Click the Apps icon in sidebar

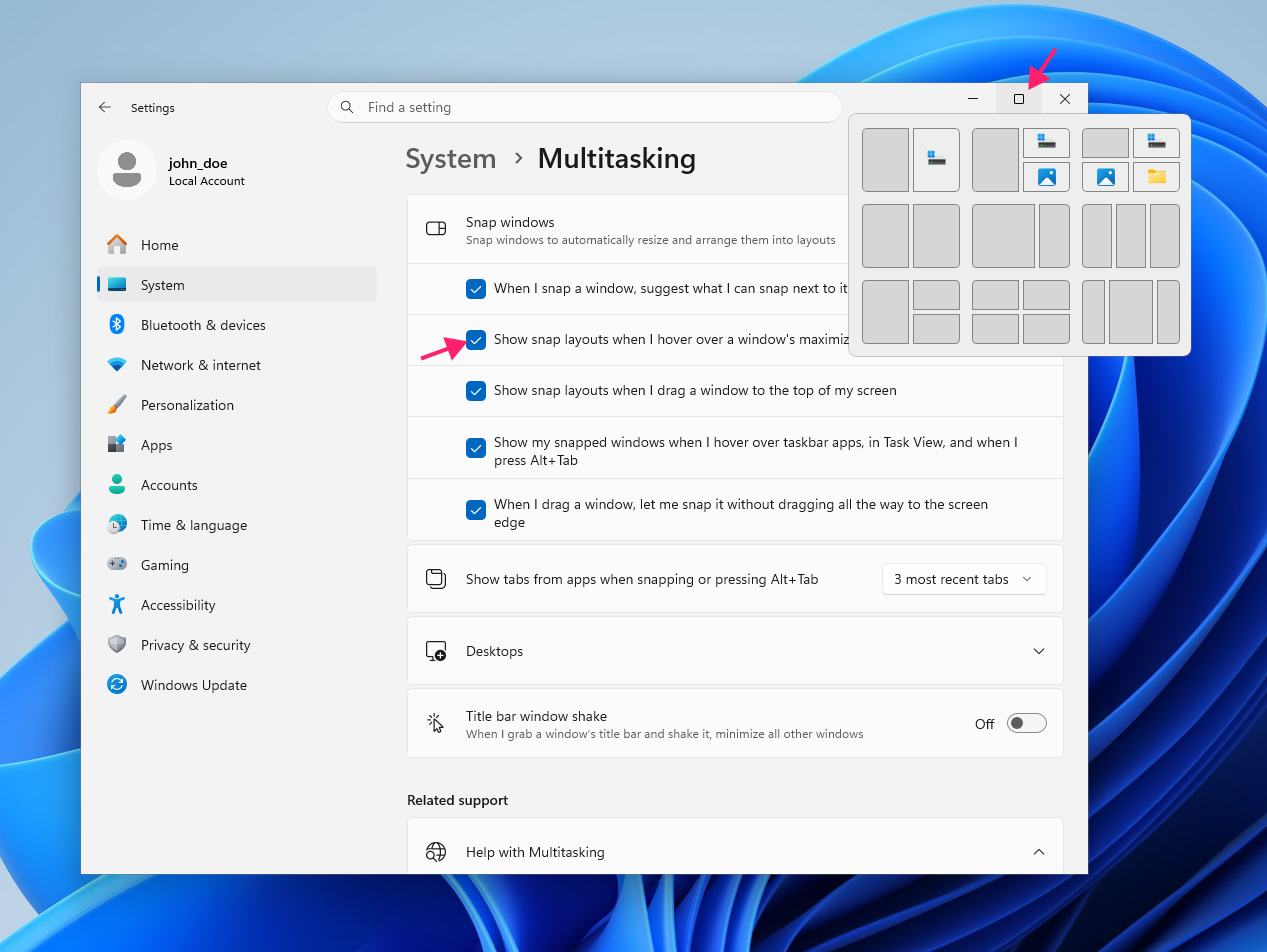(117, 445)
